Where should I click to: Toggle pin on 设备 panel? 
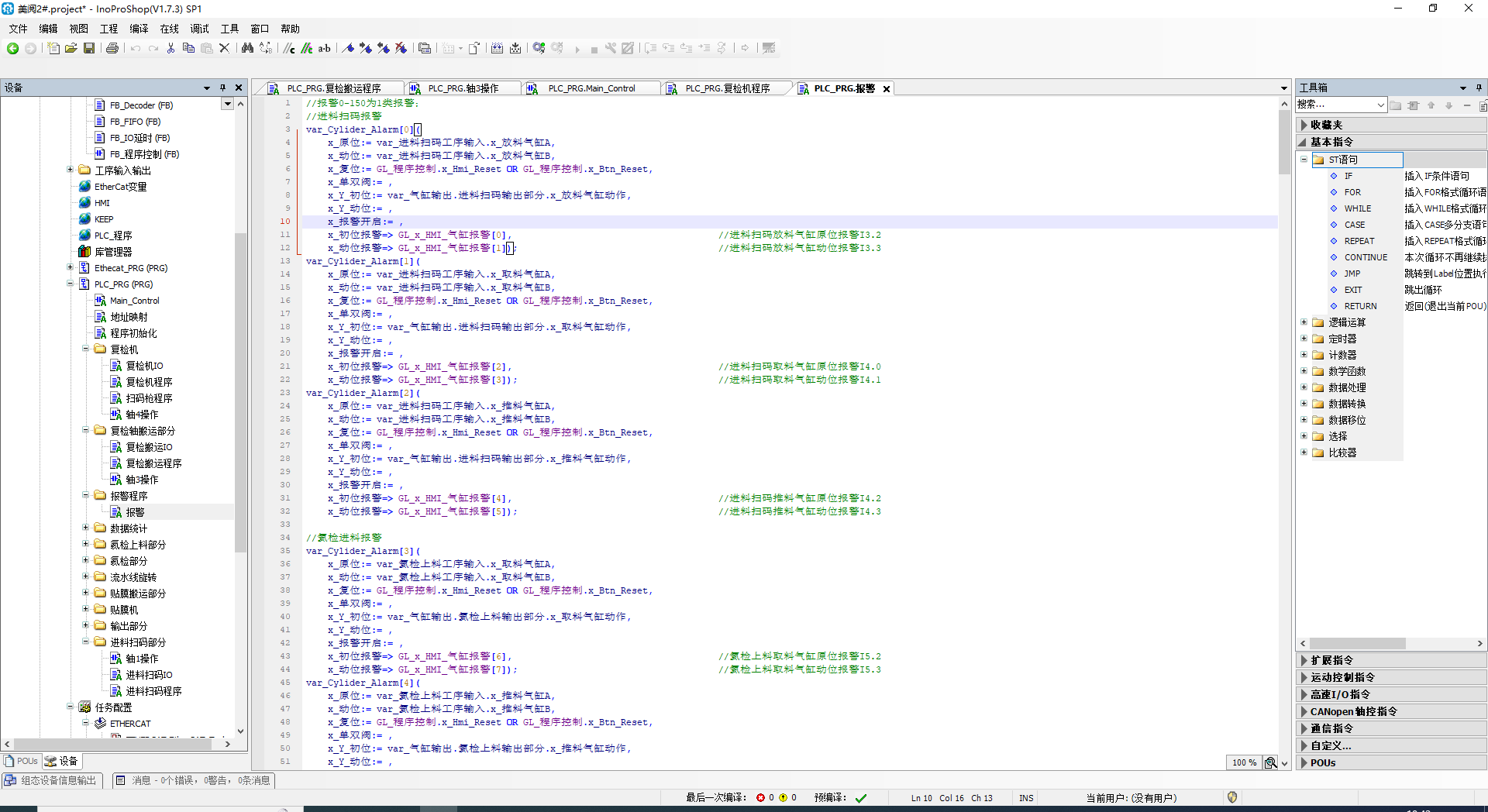[222, 88]
